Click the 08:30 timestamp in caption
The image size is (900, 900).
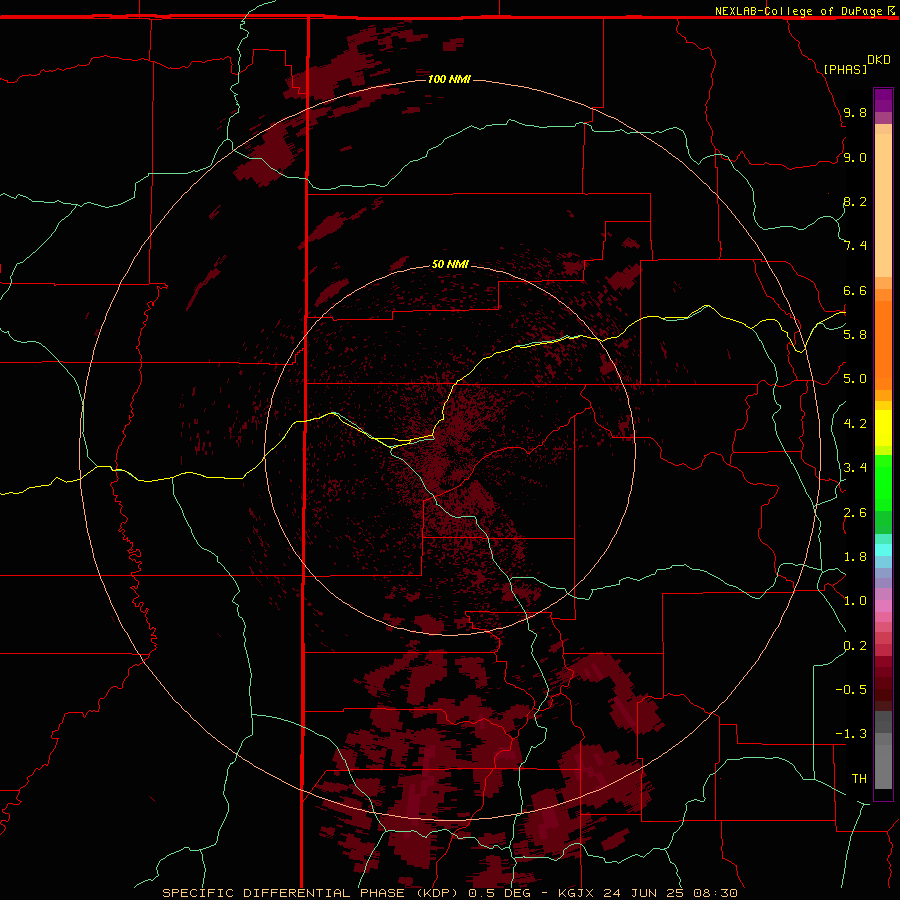715,893
